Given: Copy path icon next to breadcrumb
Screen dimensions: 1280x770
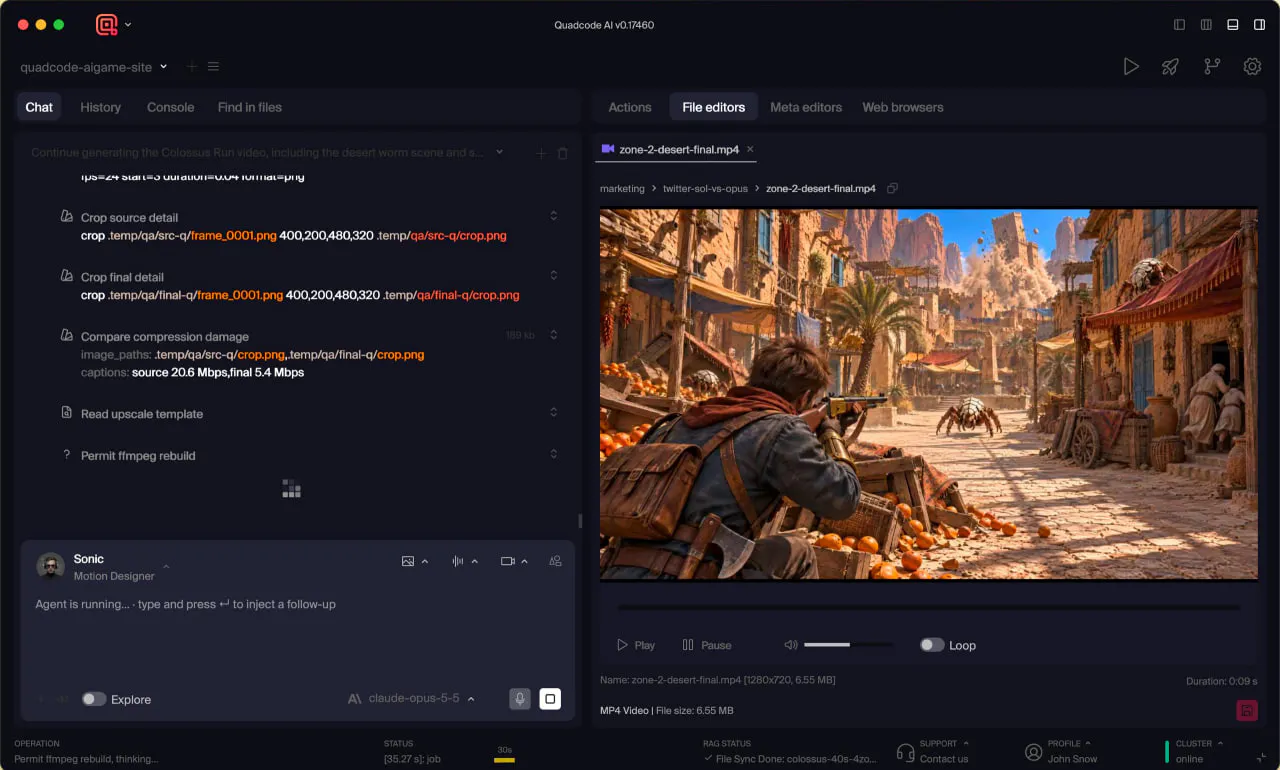Looking at the screenshot, I should (x=892, y=188).
